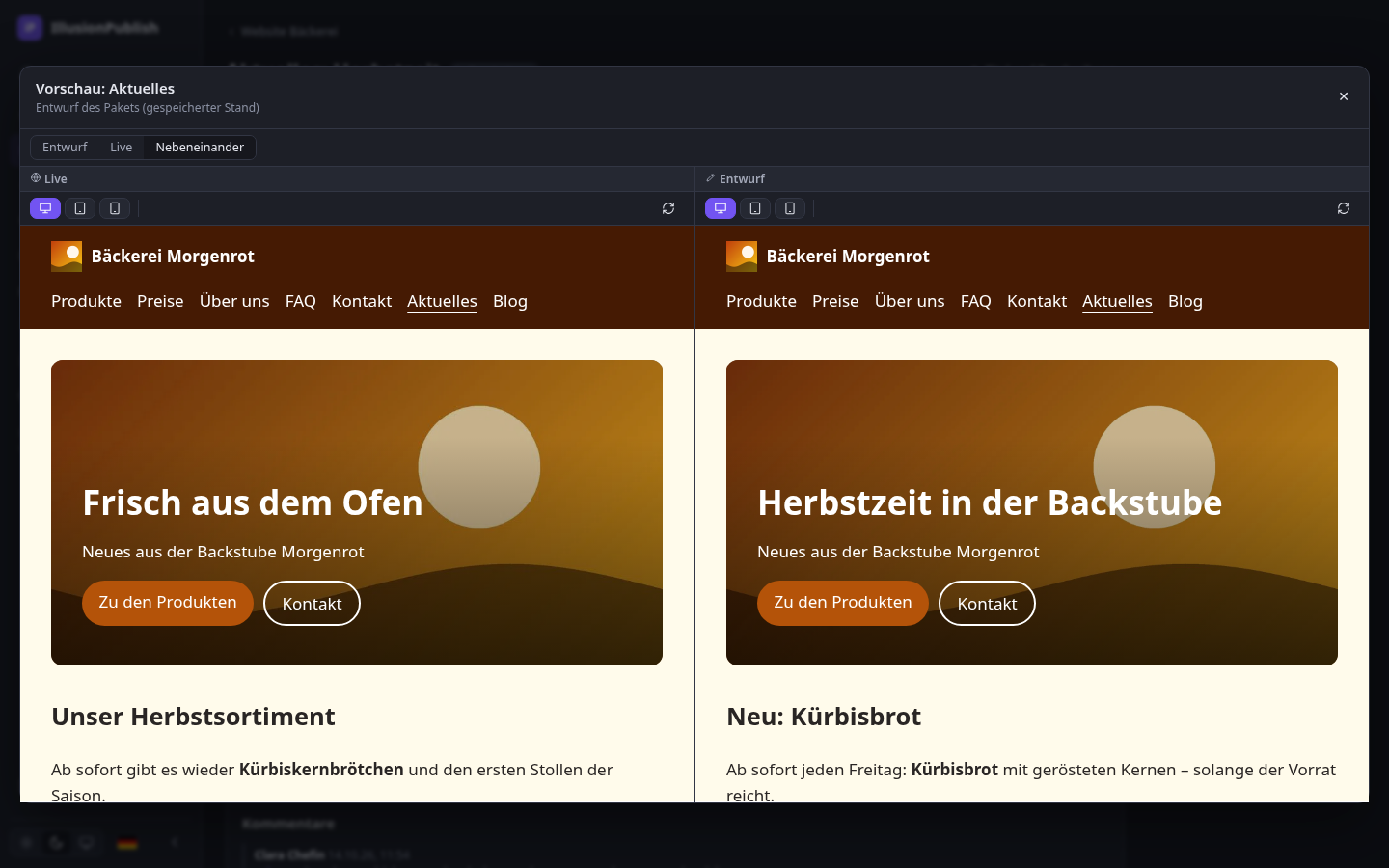Click Zu den Produkten button in Live pane

(x=168, y=603)
